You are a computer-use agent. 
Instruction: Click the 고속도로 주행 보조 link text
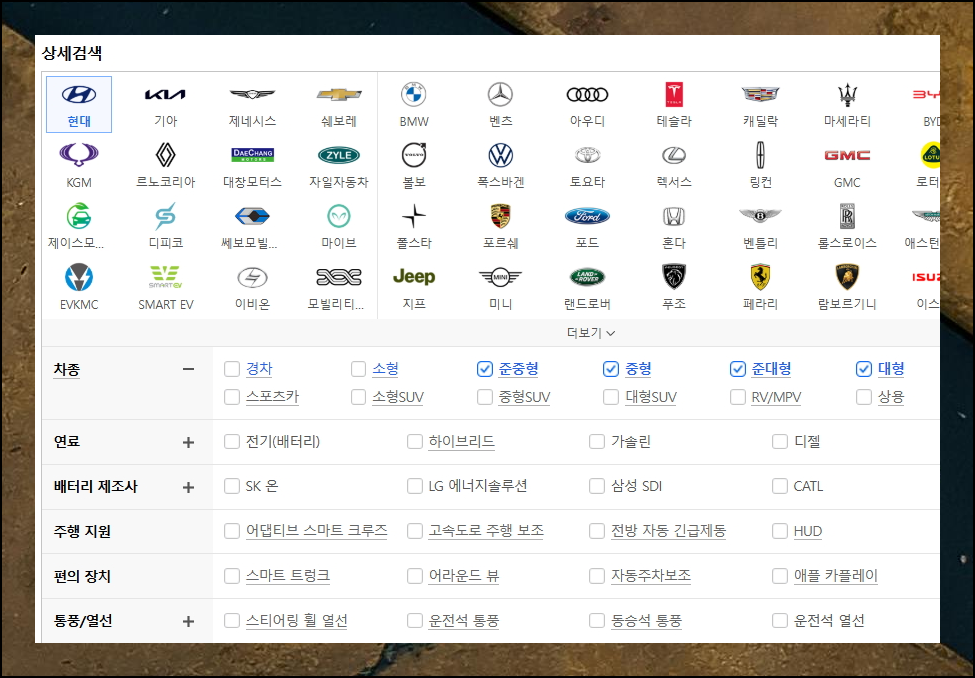(486, 531)
